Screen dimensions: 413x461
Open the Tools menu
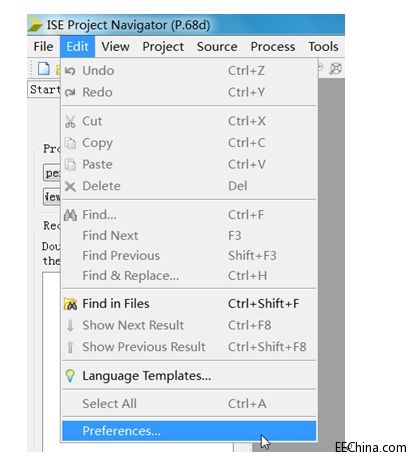coord(323,47)
